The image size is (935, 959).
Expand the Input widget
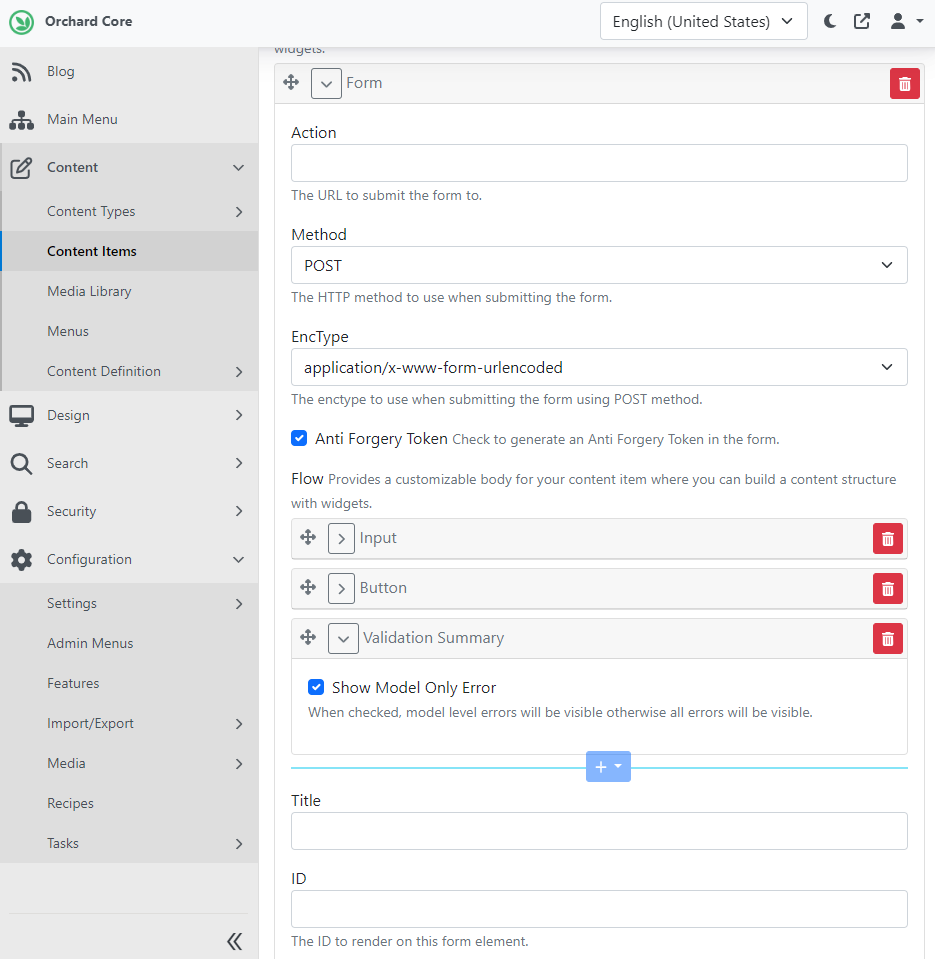pos(341,539)
